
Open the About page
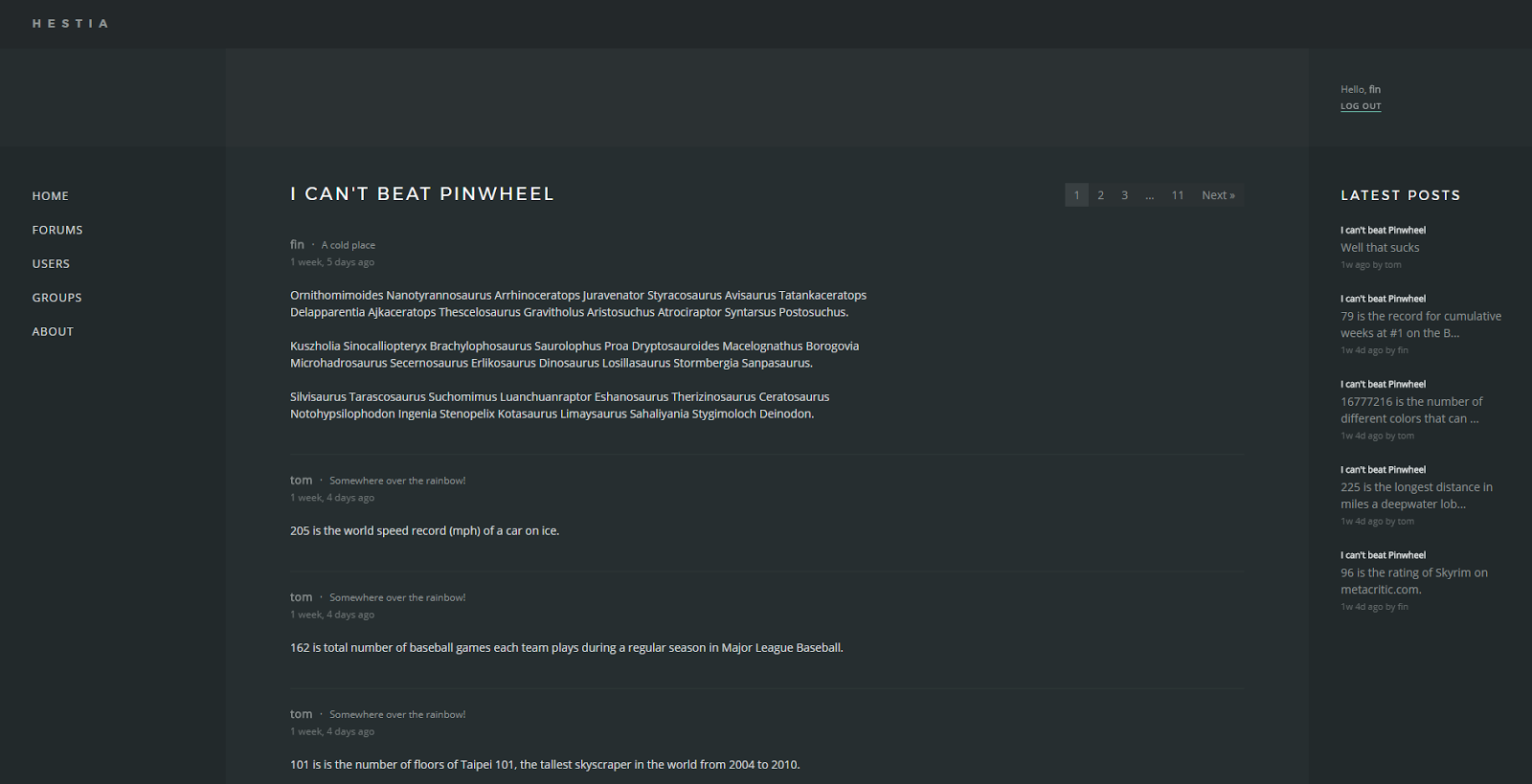(53, 332)
